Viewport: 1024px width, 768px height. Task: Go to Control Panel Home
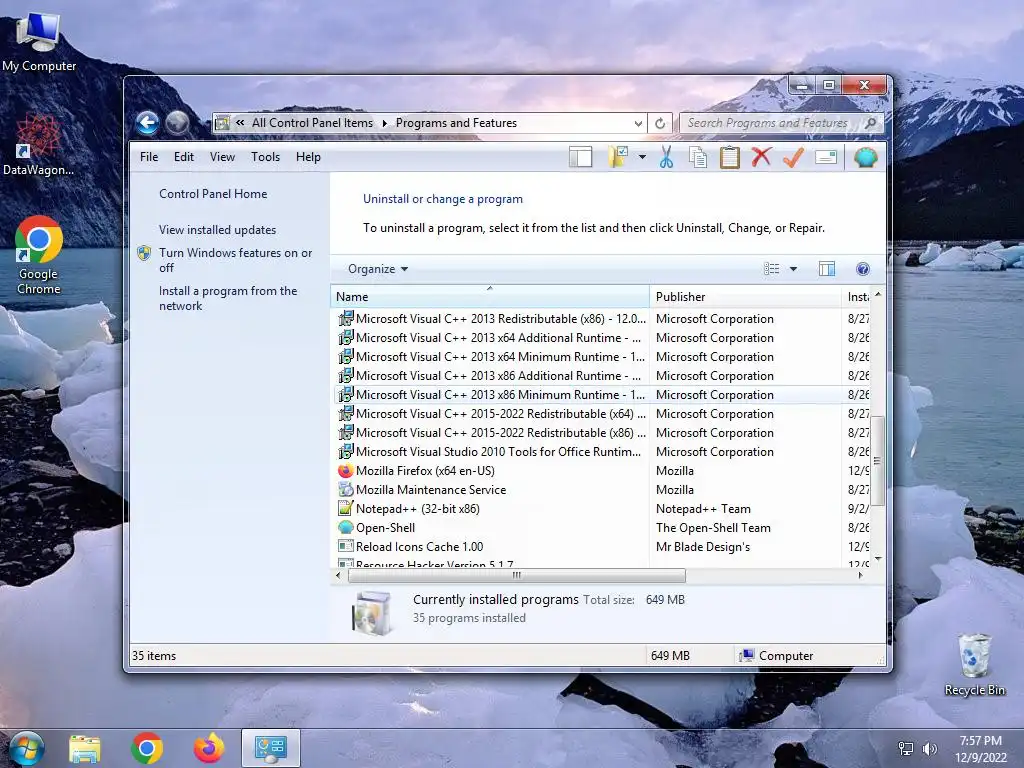213,194
